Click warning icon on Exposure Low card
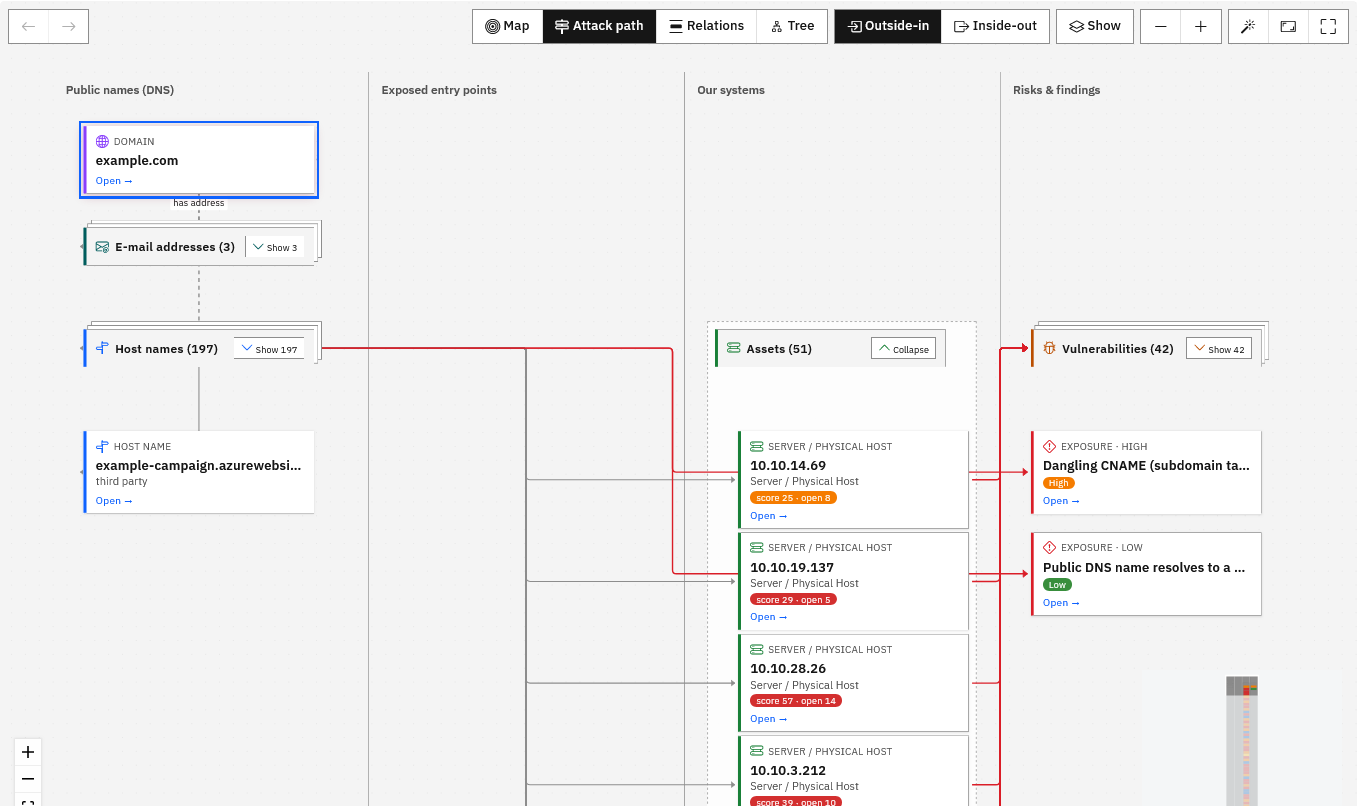The height and width of the screenshot is (806, 1361). (x=1050, y=548)
